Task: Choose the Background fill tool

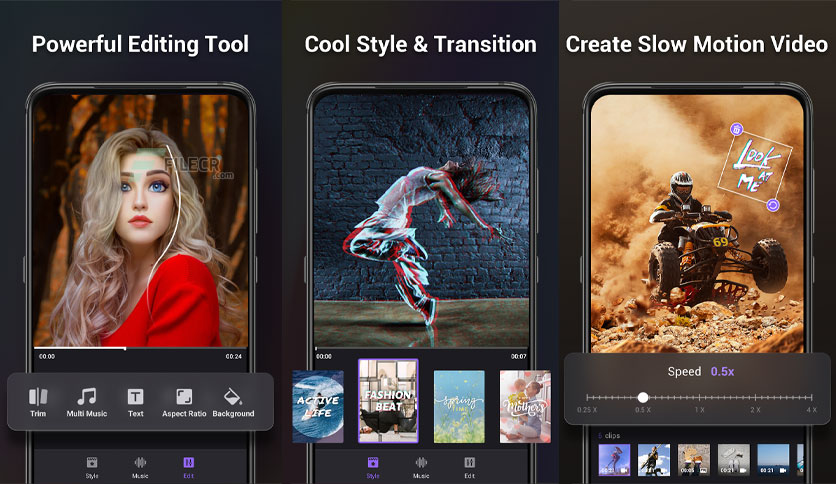Action: click(233, 402)
